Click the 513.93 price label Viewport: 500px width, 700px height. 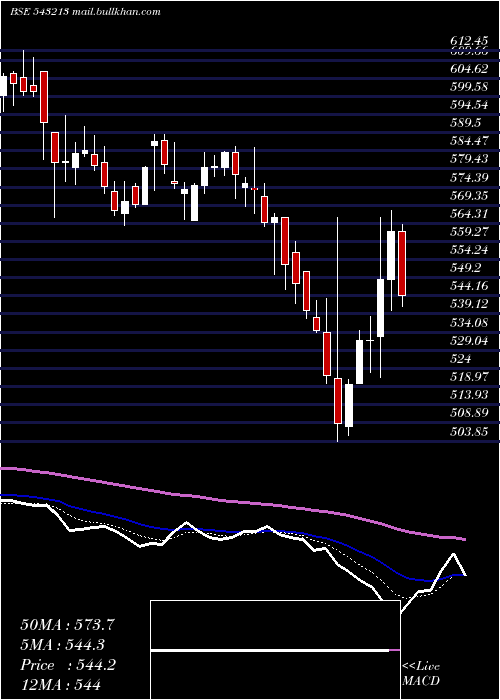coord(469,395)
